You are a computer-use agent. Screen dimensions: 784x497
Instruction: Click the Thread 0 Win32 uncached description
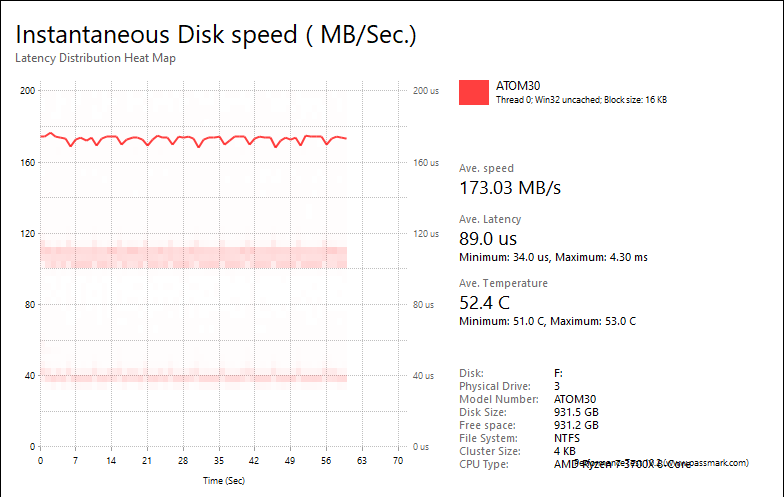pyautogui.click(x=581, y=100)
